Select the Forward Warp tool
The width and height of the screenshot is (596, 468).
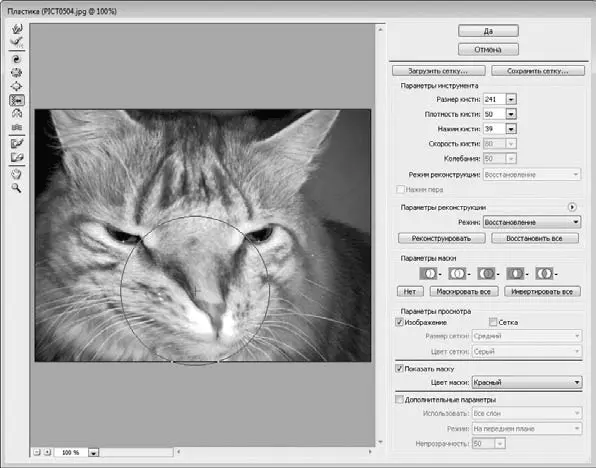[17, 29]
